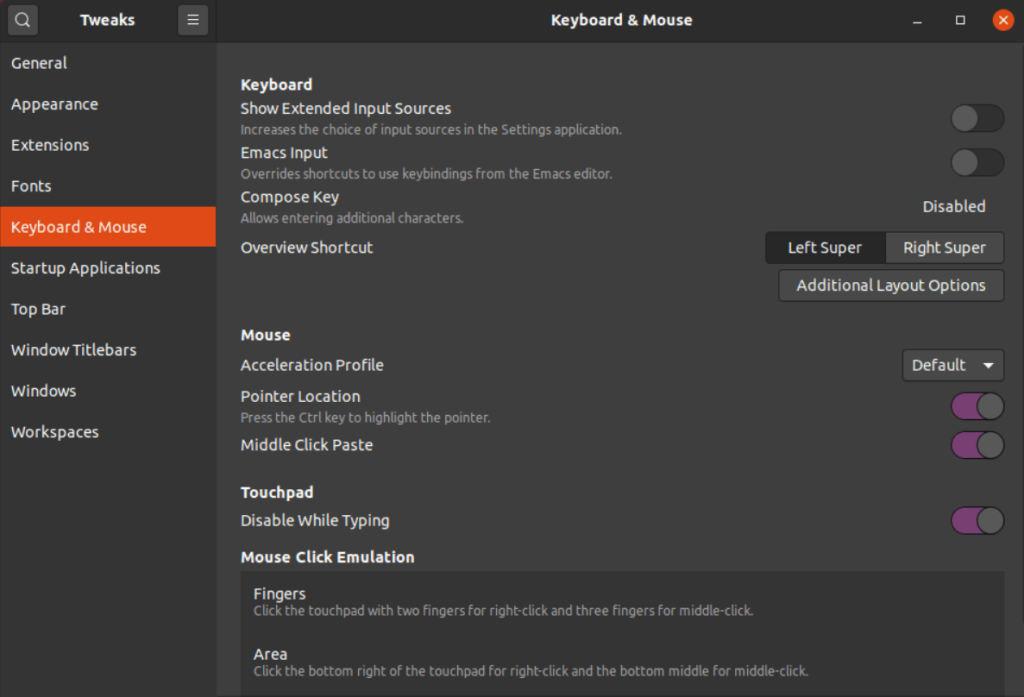Click the search icon in Tweaks header

point(22,20)
